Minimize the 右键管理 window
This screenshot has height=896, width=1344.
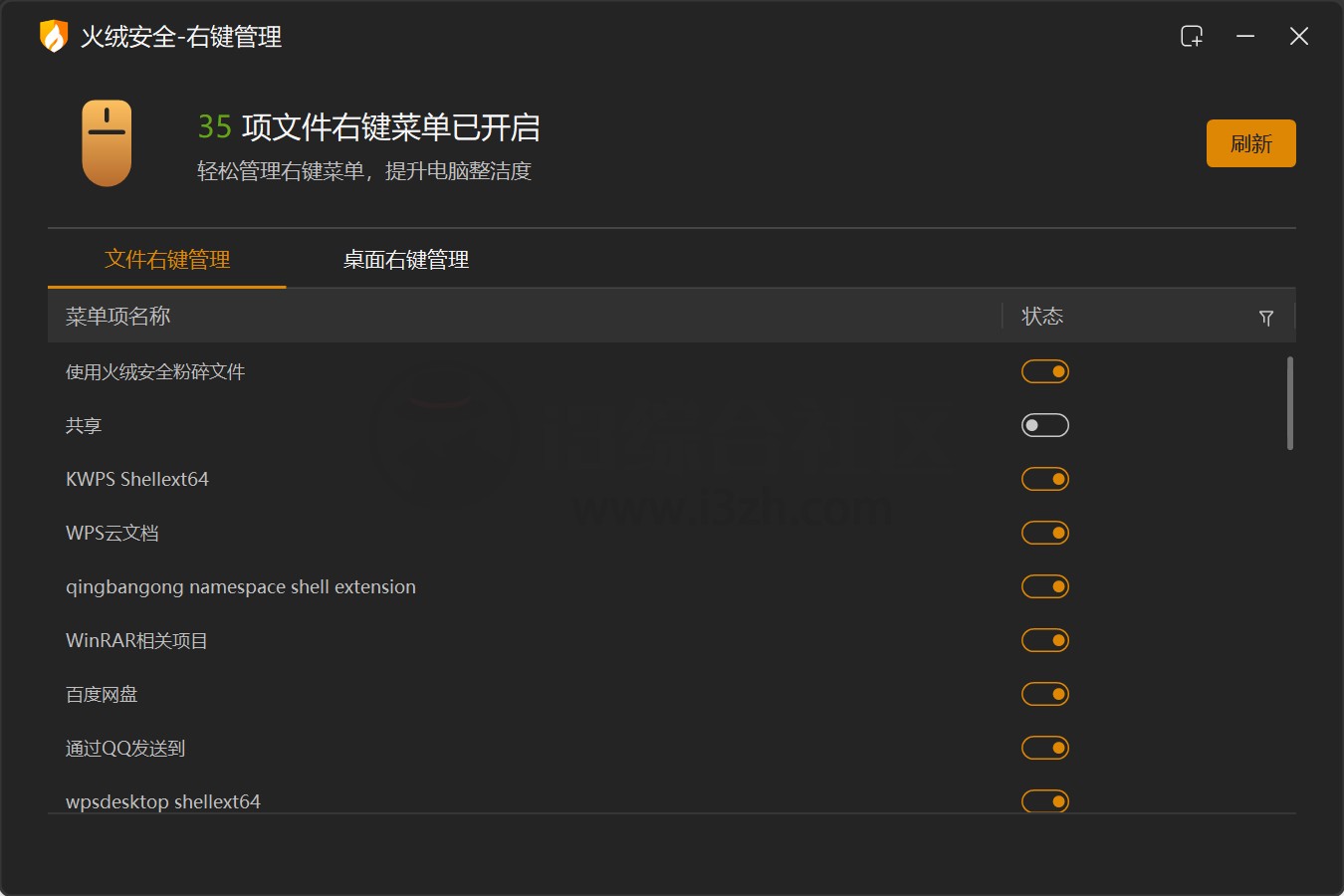pos(1245,37)
